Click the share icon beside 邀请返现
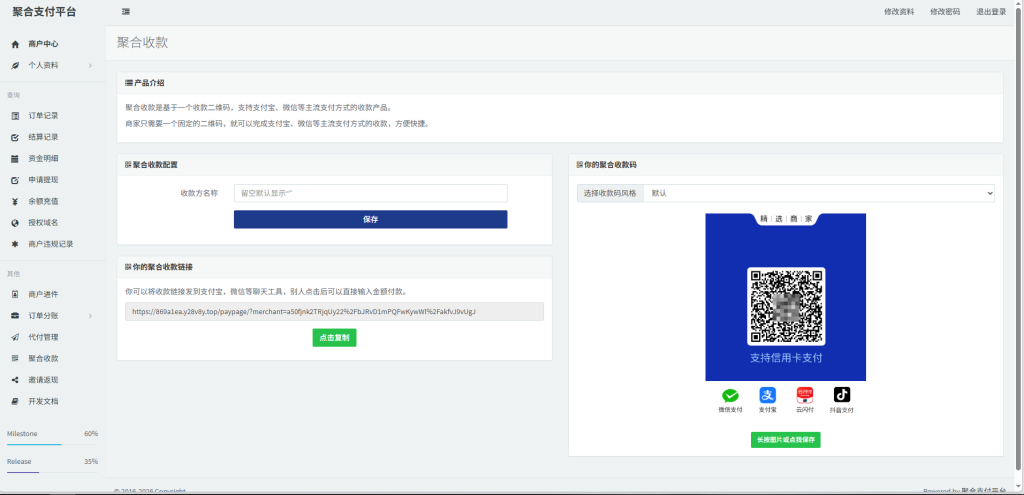The image size is (1024, 495). pos(15,380)
